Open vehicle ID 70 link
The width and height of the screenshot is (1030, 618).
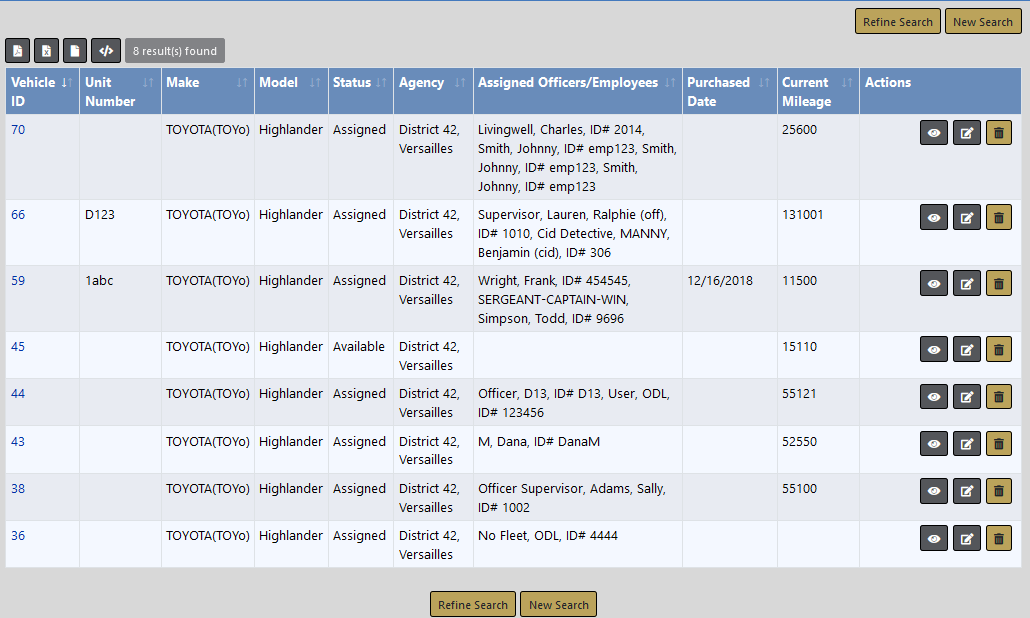pos(18,129)
